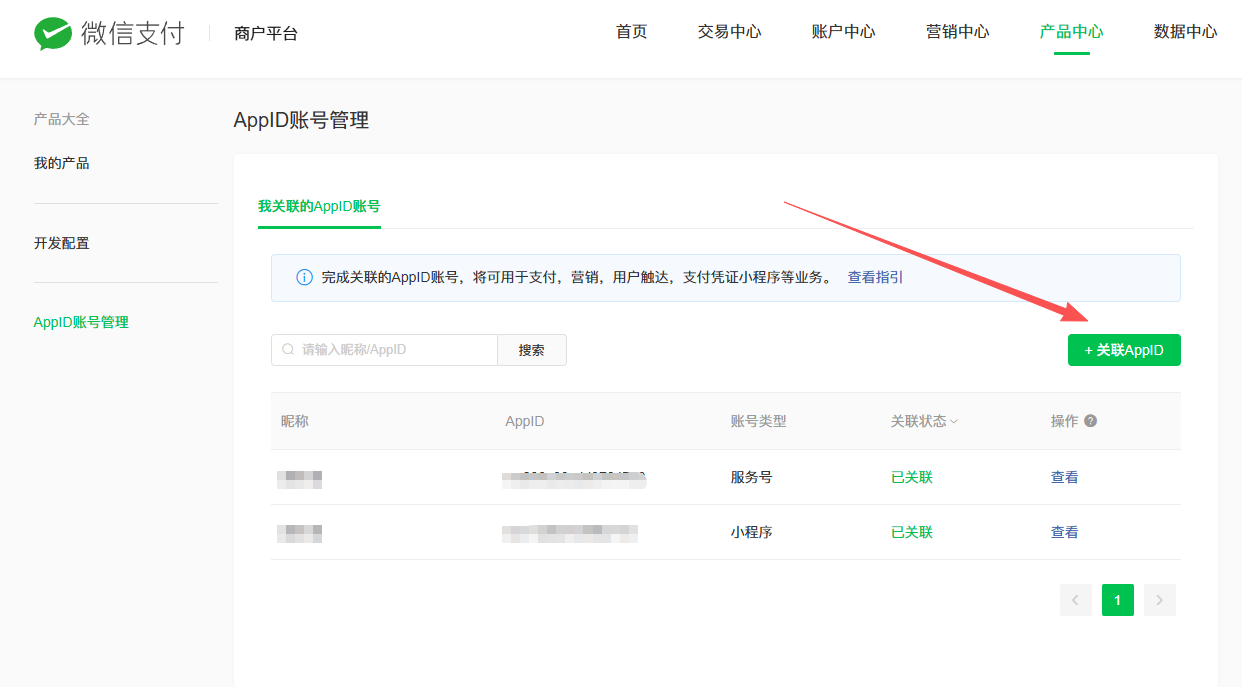Click 查看 for the 小程序 row

1065,532
